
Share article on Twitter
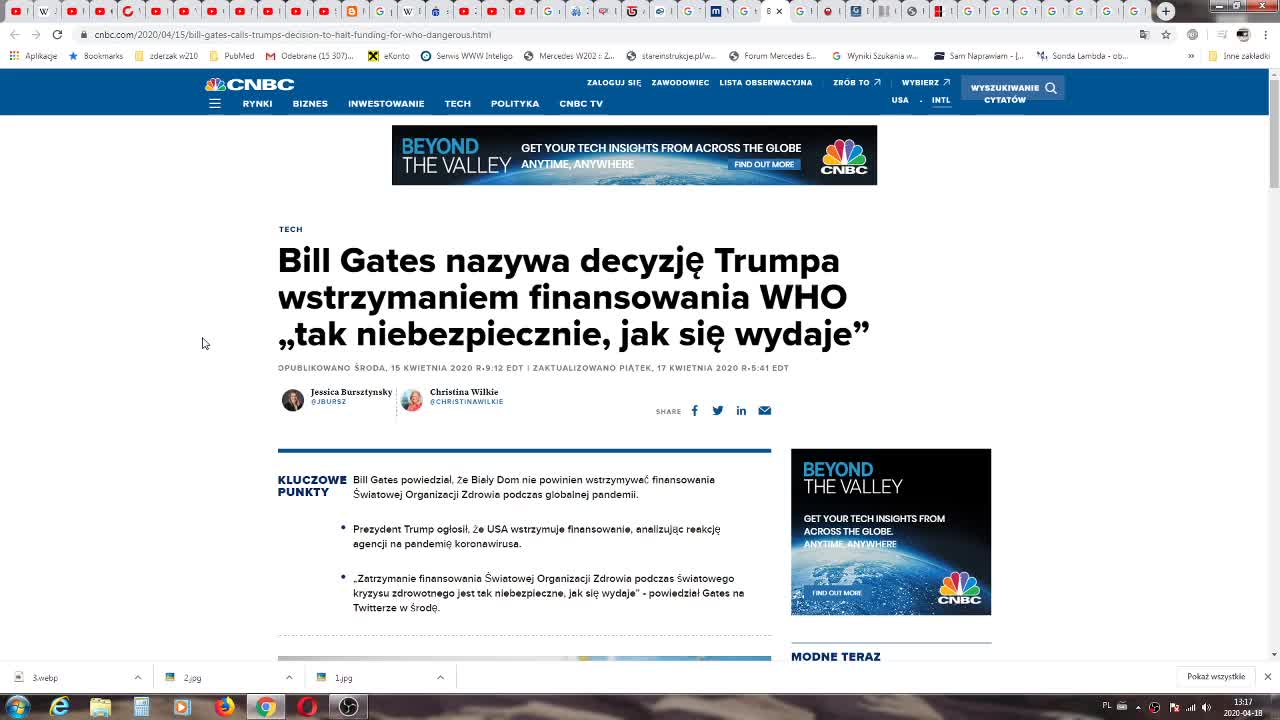click(x=717, y=411)
